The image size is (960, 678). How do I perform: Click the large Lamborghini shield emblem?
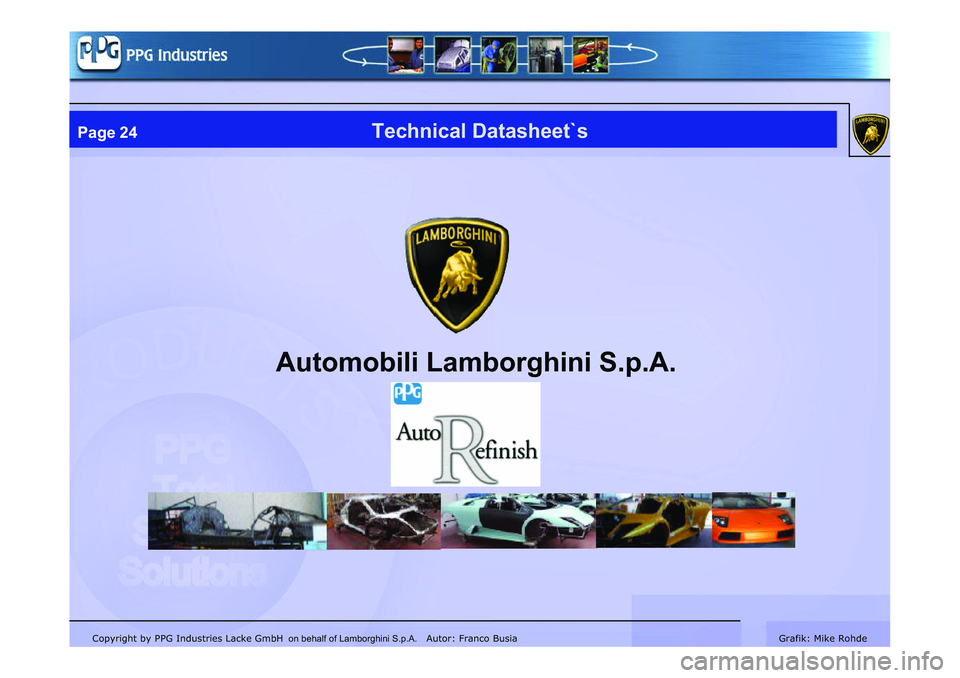point(457,275)
